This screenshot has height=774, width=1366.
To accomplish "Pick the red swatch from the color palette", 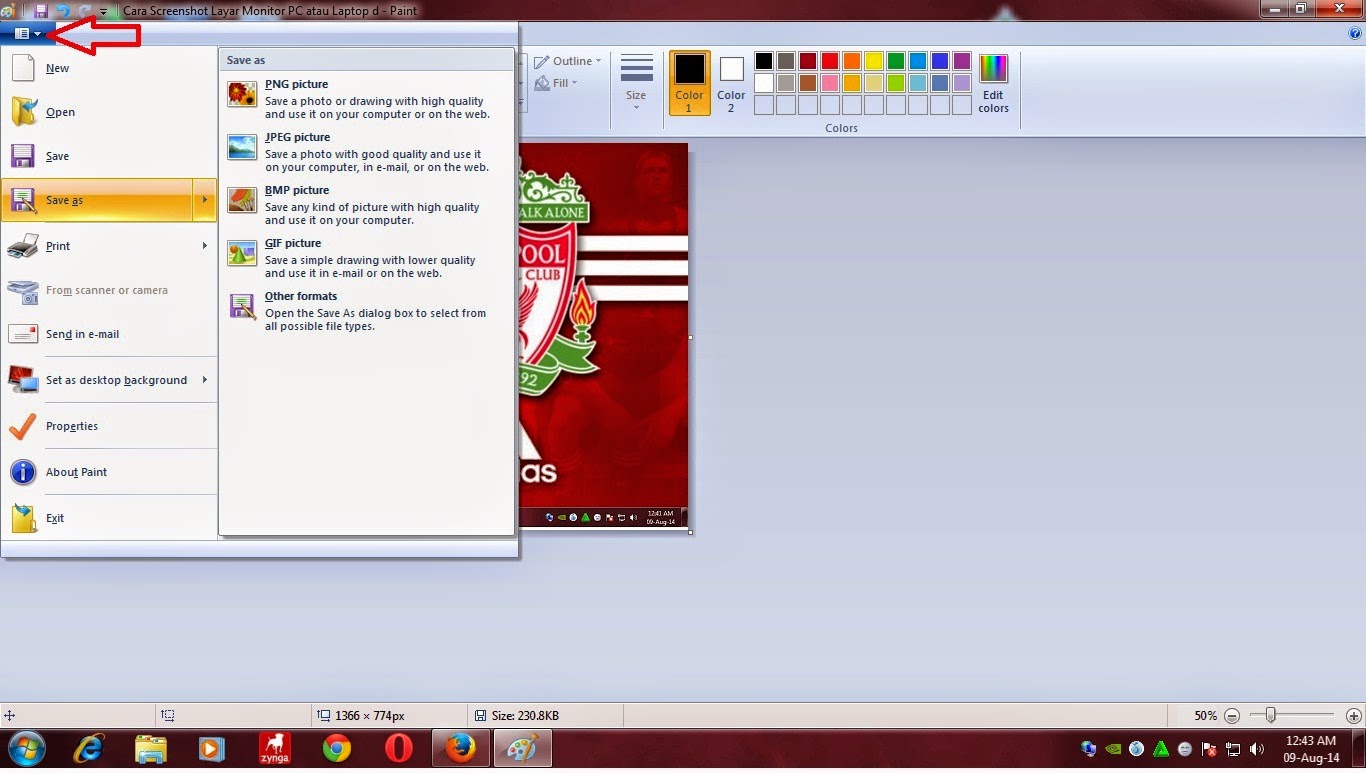I will pos(830,61).
